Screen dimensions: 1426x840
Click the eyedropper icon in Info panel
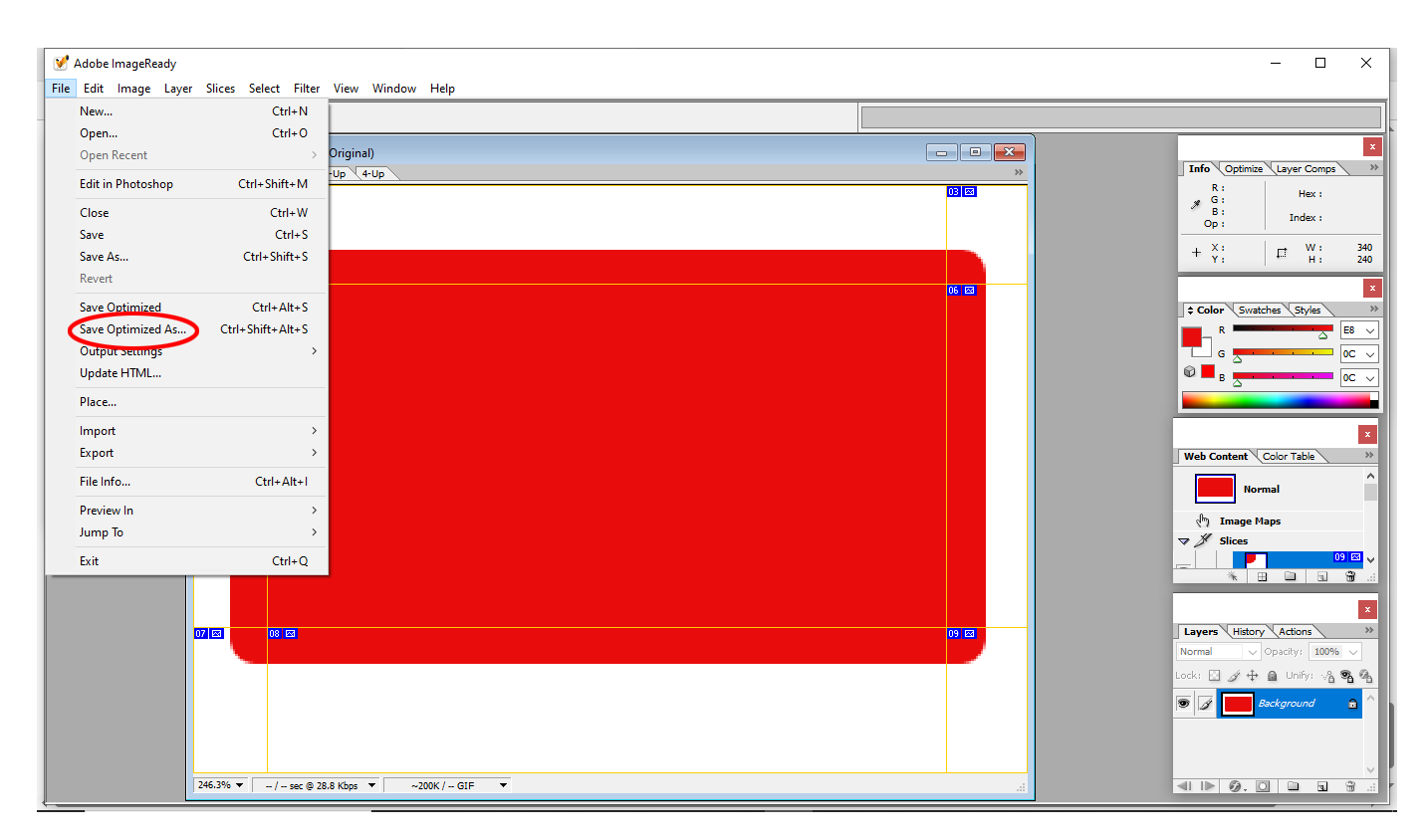tap(1196, 205)
